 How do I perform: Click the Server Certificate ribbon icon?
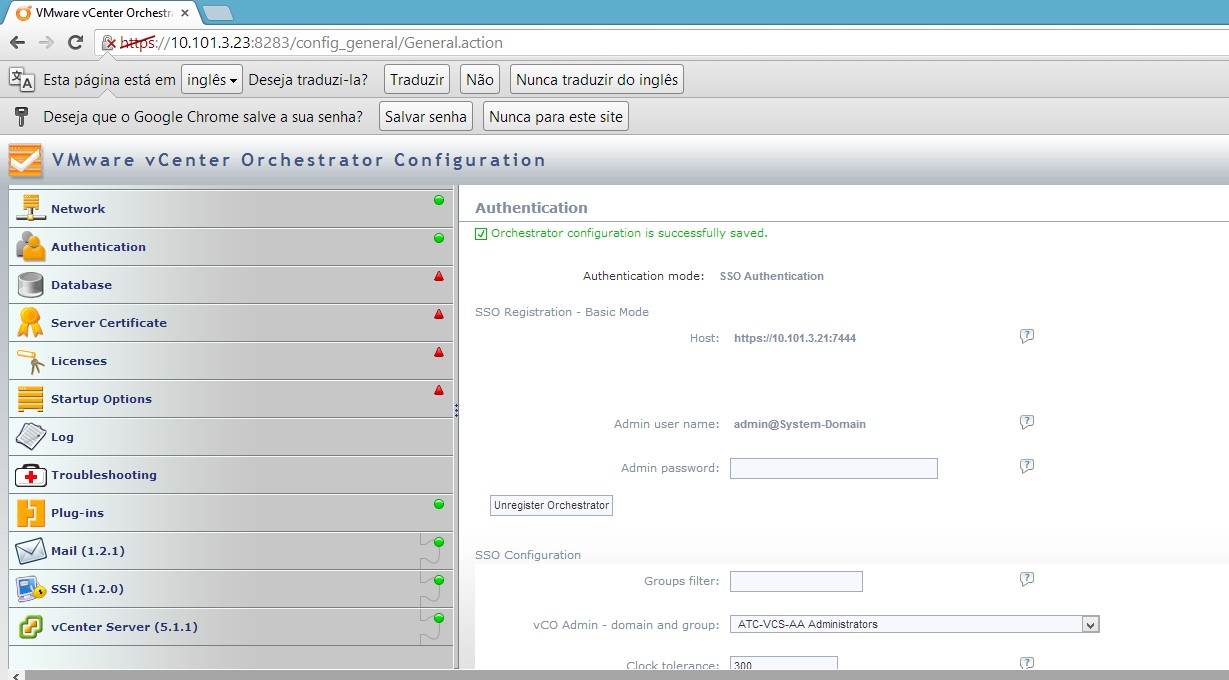pos(31,323)
